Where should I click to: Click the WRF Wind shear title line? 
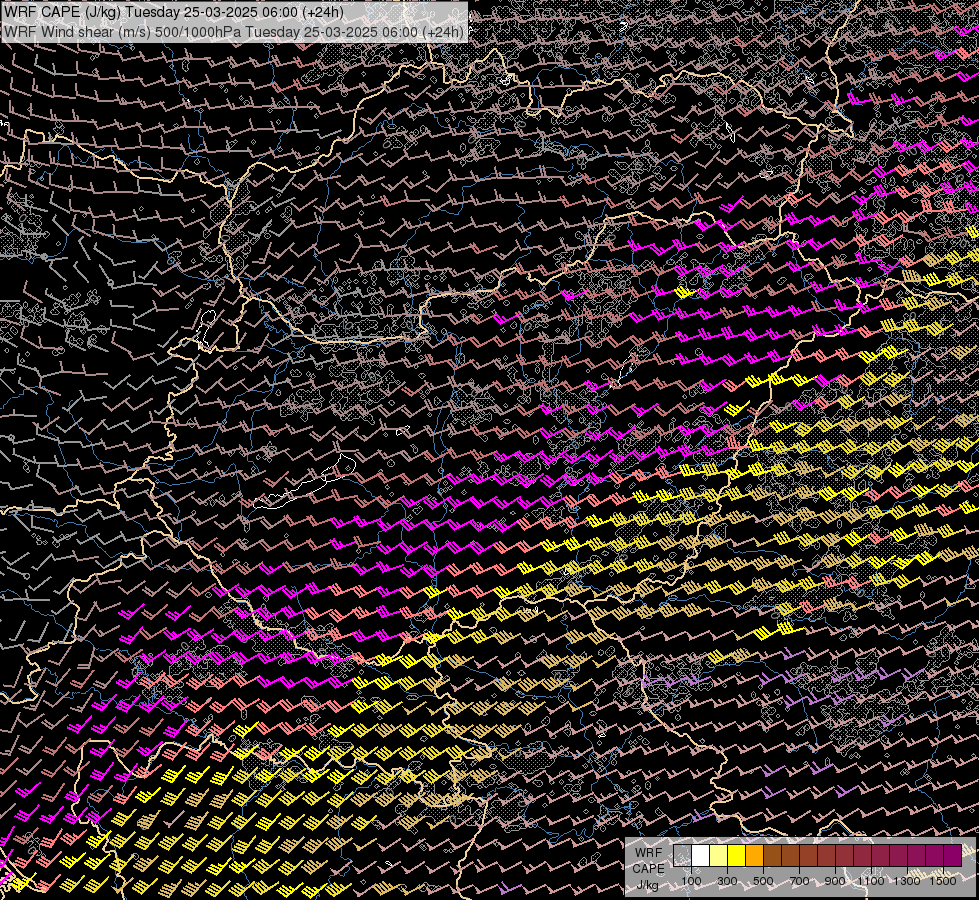click(x=234, y=32)
